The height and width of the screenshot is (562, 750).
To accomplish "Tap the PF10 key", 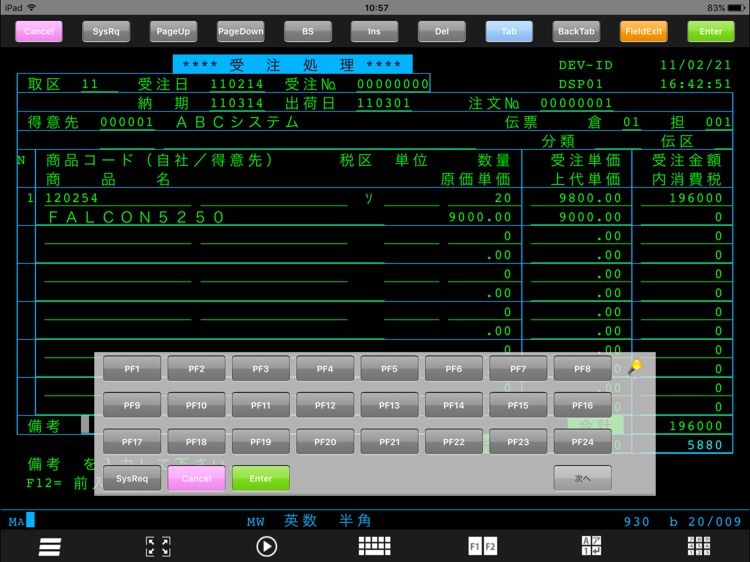I will click(196, 406).
